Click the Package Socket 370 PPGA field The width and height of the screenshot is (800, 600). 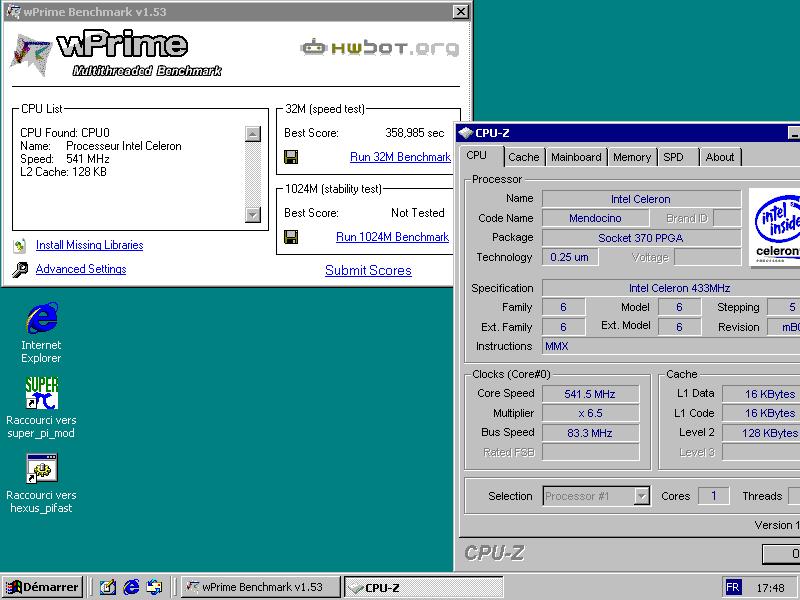(x=641, y=238)
